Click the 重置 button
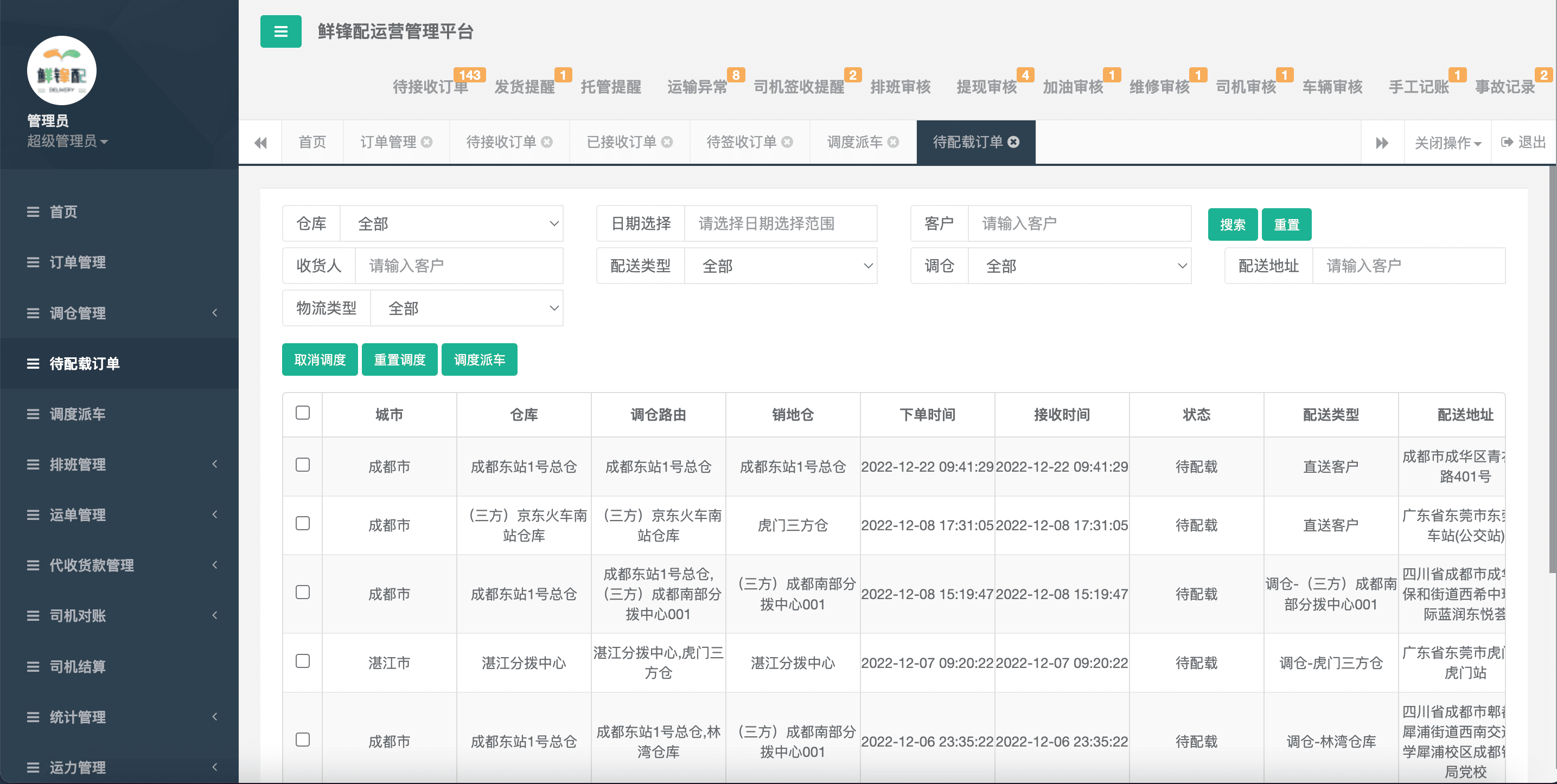This screenshot has height=784, width=1557. (x=1286, y=224)
